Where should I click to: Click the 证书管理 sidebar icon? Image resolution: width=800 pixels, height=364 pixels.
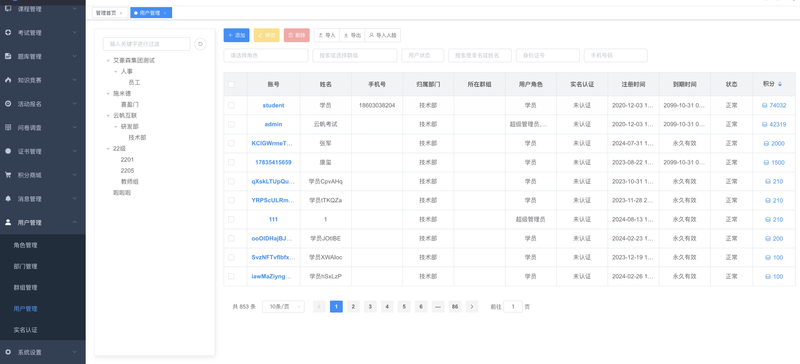tap(8, 151)
